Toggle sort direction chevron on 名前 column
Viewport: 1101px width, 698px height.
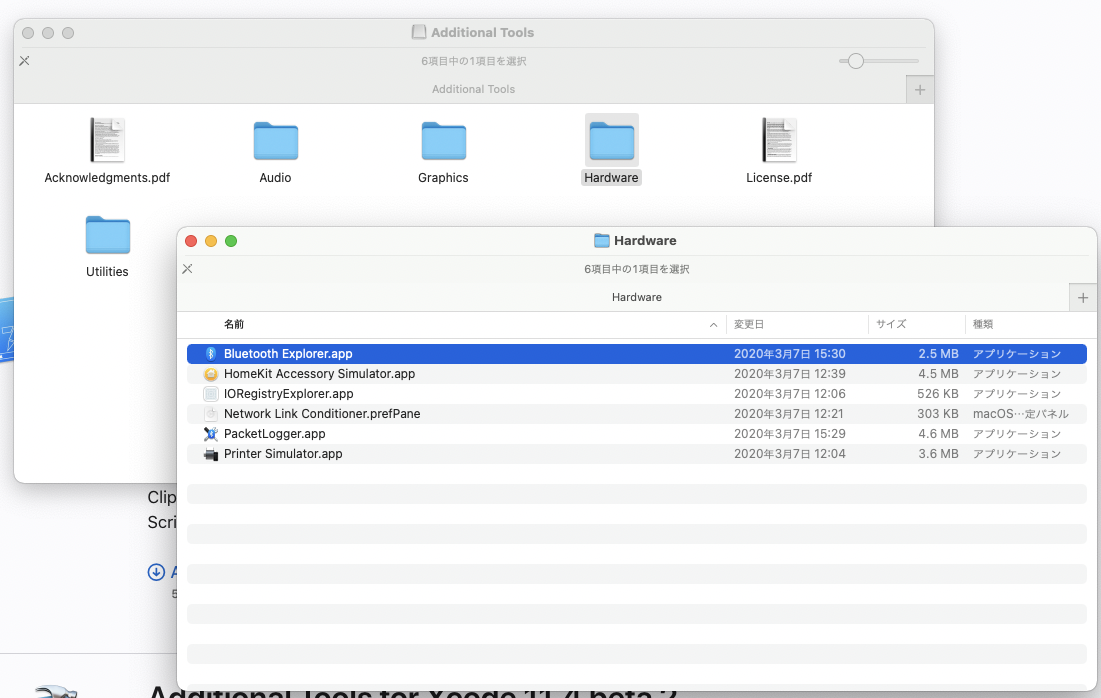pos(713,324)
